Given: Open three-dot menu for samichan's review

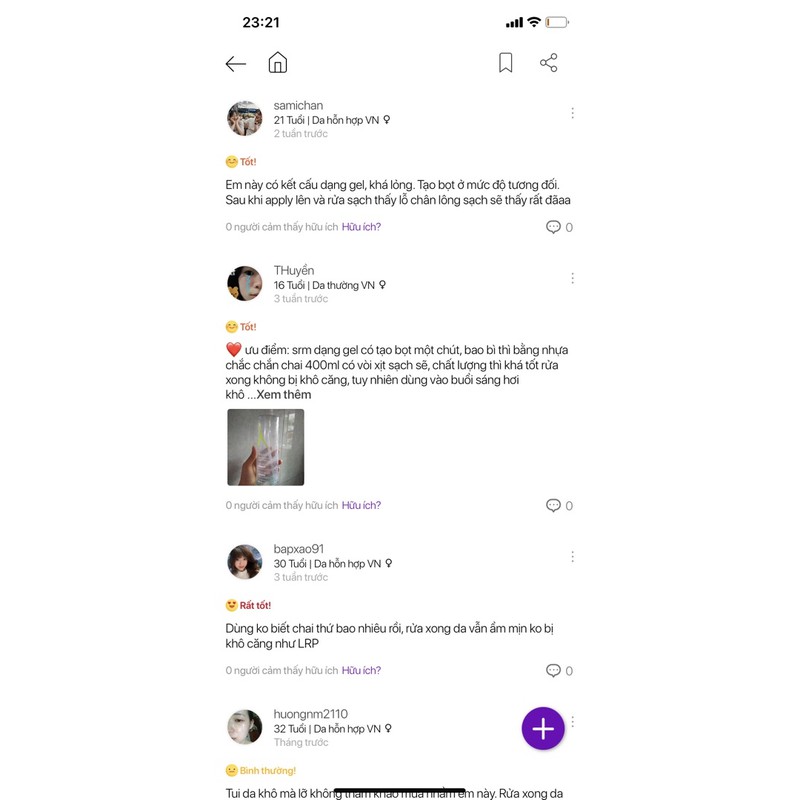Looking at the screenshot, I should [x=572, y=113].
